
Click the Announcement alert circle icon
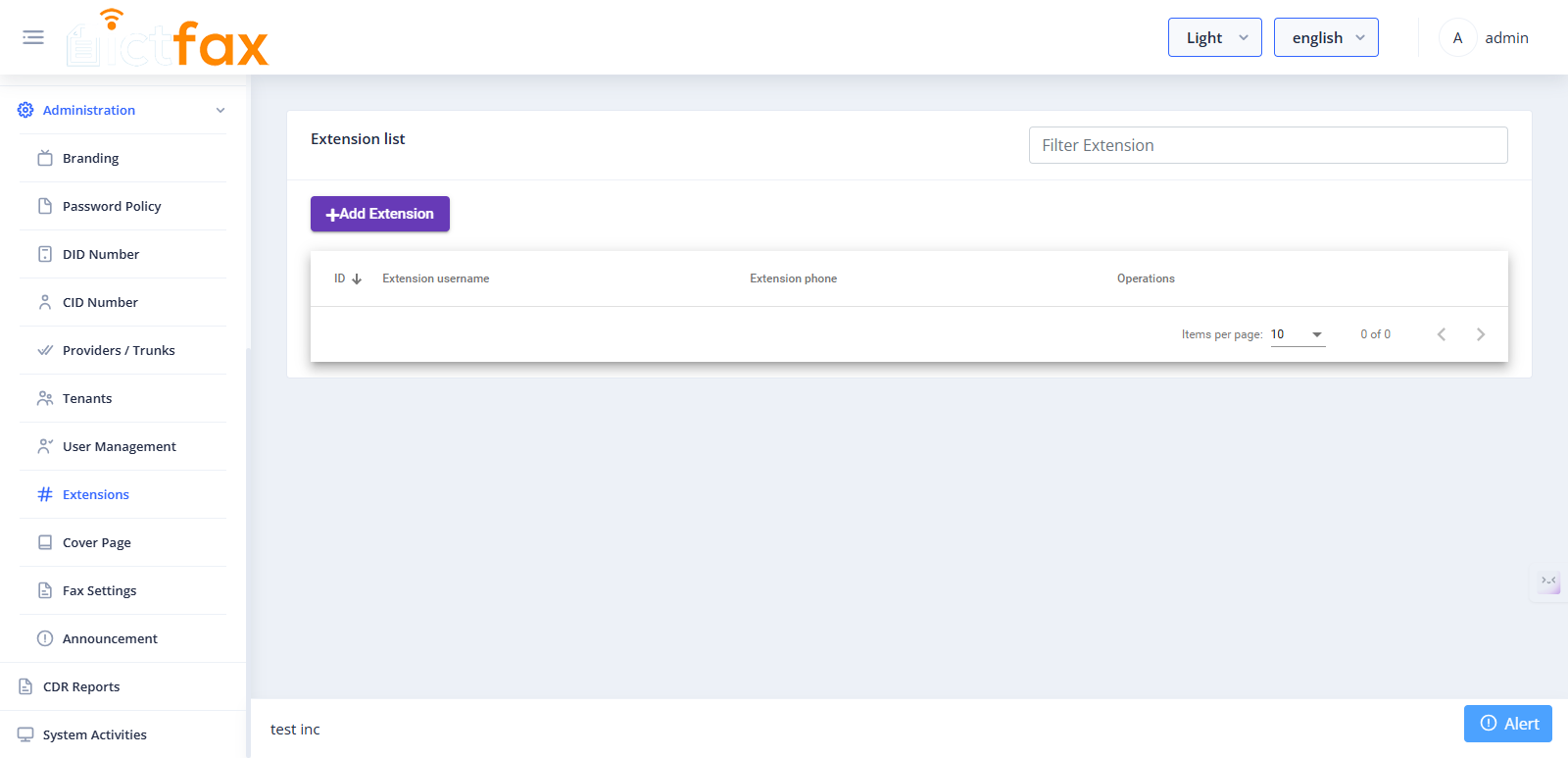[x=45, y=638]
